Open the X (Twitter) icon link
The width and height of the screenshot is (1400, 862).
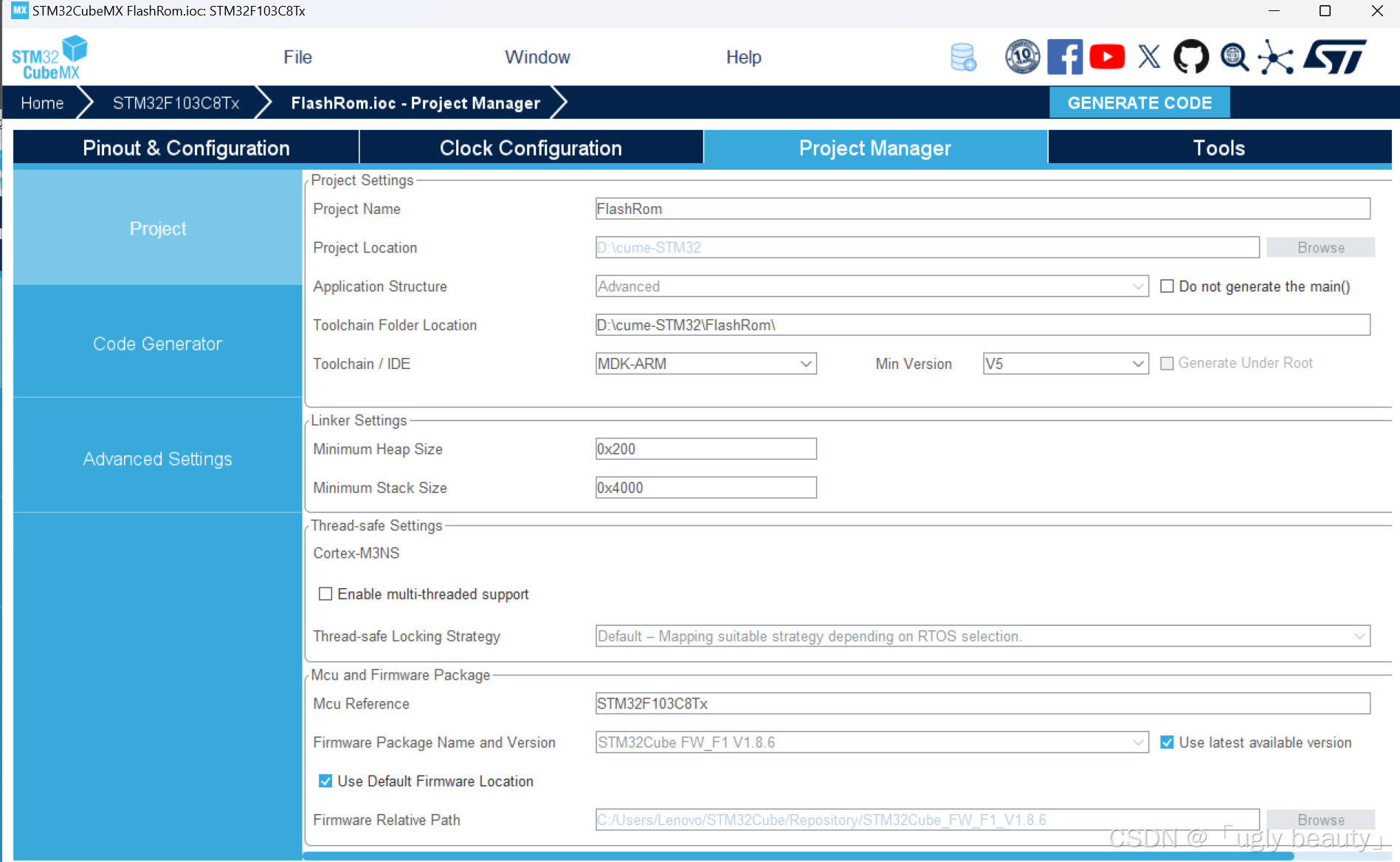coord(1149,57)
